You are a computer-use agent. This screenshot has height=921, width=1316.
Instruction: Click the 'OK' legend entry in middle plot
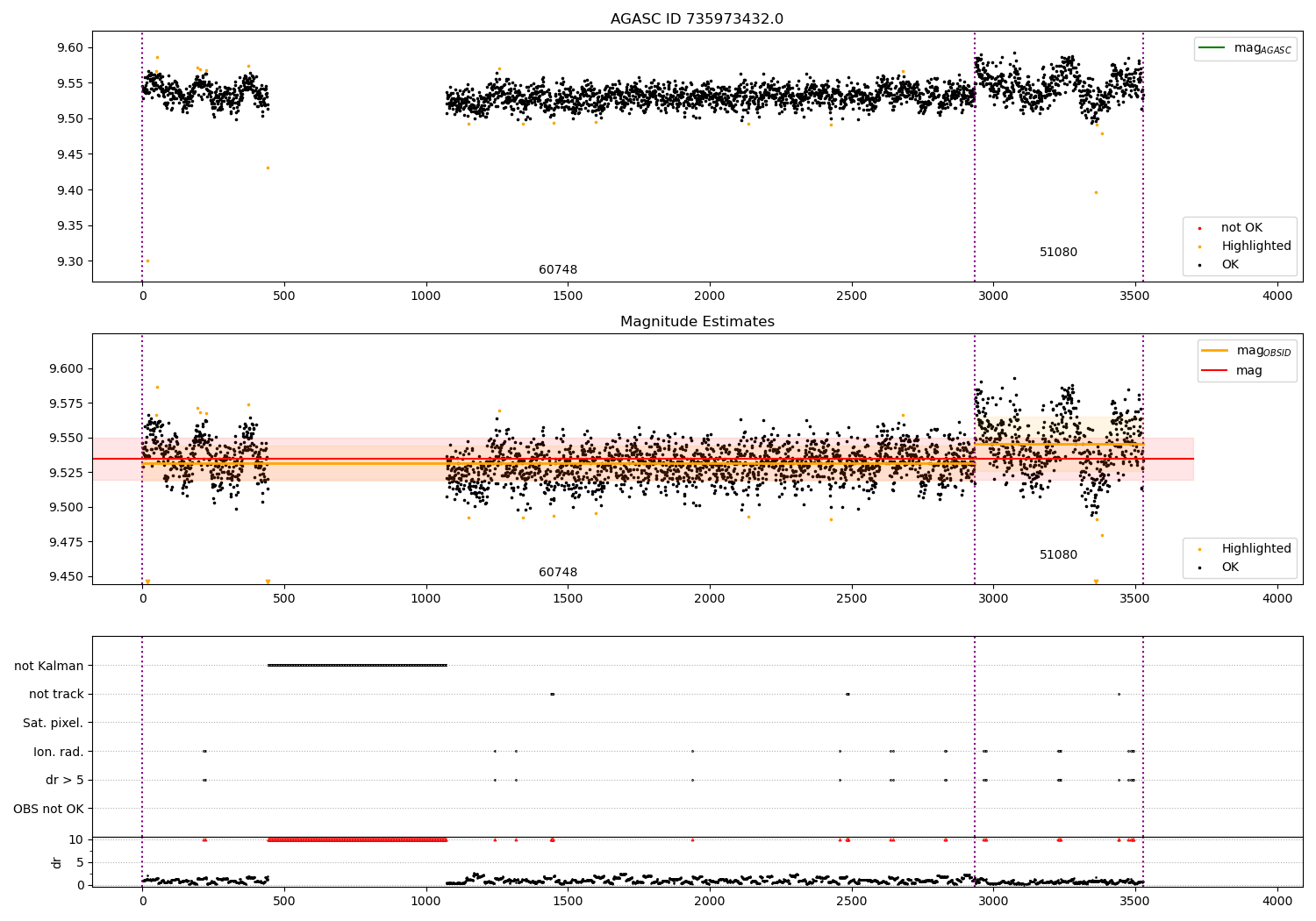[1230, 568]
